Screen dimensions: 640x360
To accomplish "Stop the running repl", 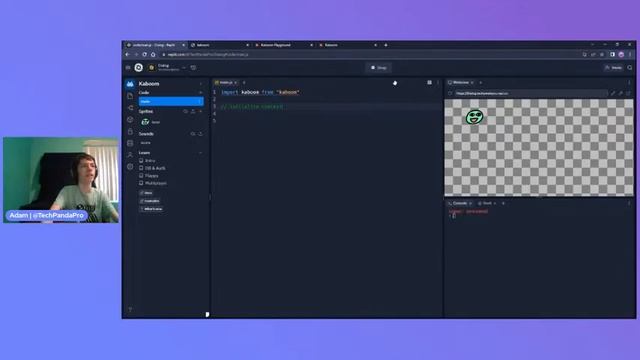I will pos(378,68).
